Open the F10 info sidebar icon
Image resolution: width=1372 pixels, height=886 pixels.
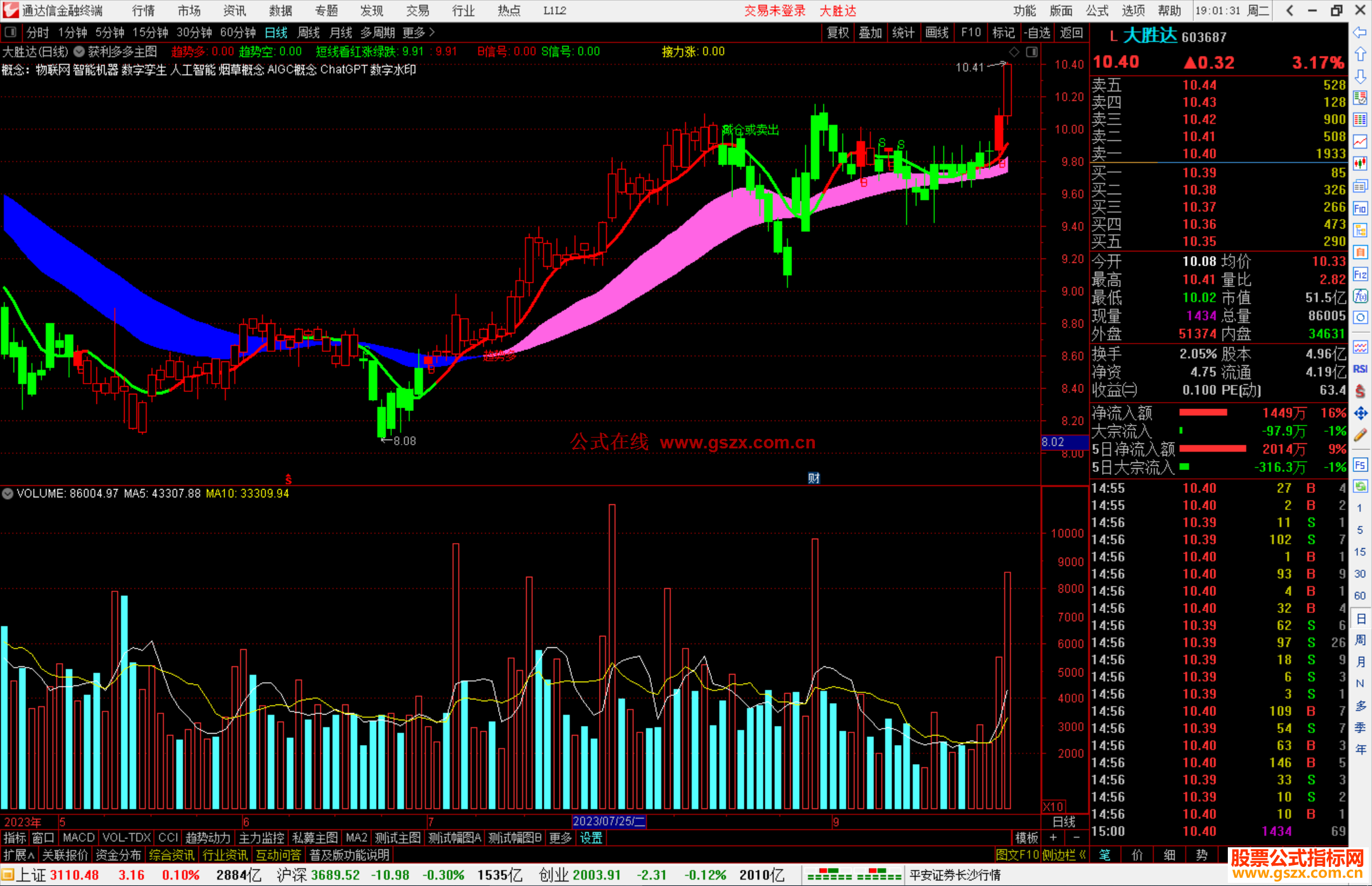pos(1360,208)
